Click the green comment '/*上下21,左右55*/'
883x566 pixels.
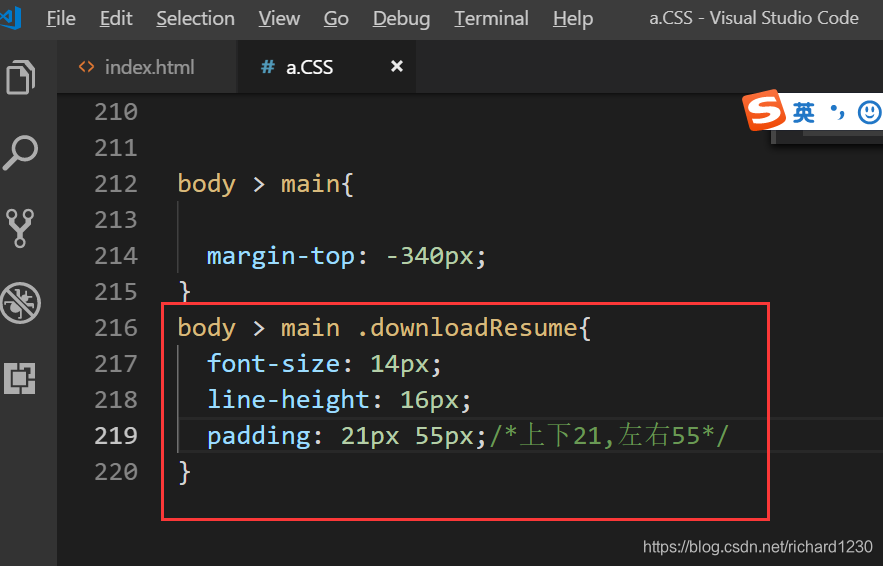[609, 436]
